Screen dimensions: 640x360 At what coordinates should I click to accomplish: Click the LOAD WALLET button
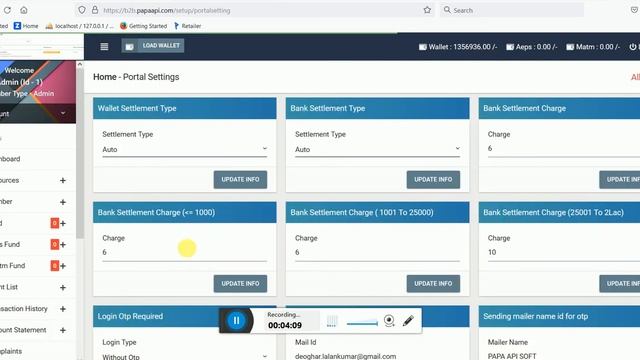tap(153, 46)
